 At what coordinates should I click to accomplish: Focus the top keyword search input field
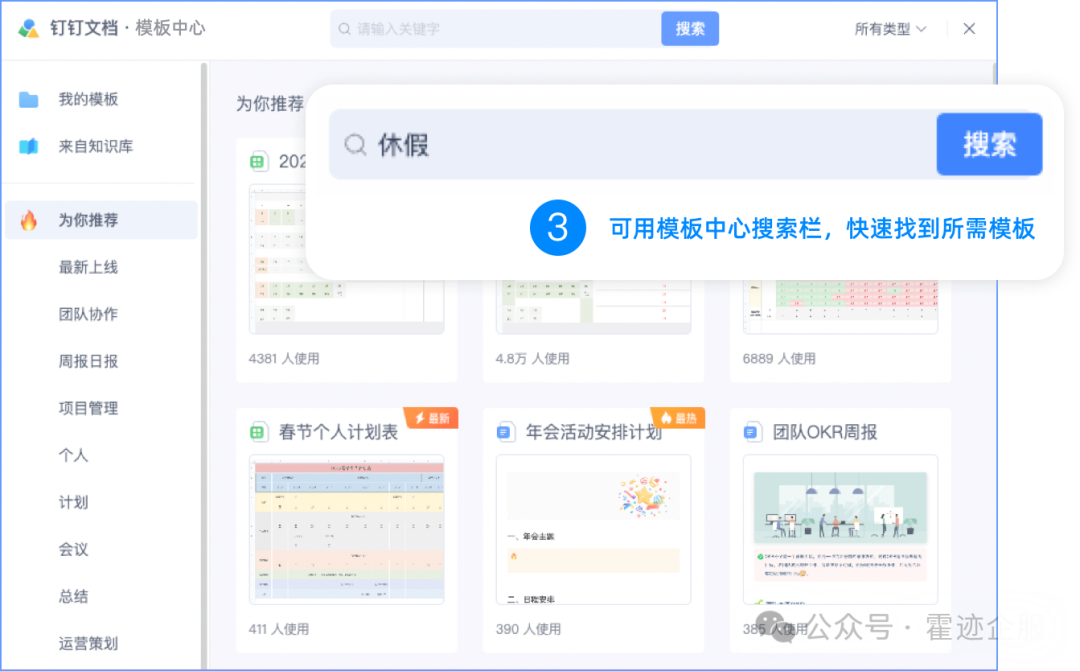tap(496, 29)
